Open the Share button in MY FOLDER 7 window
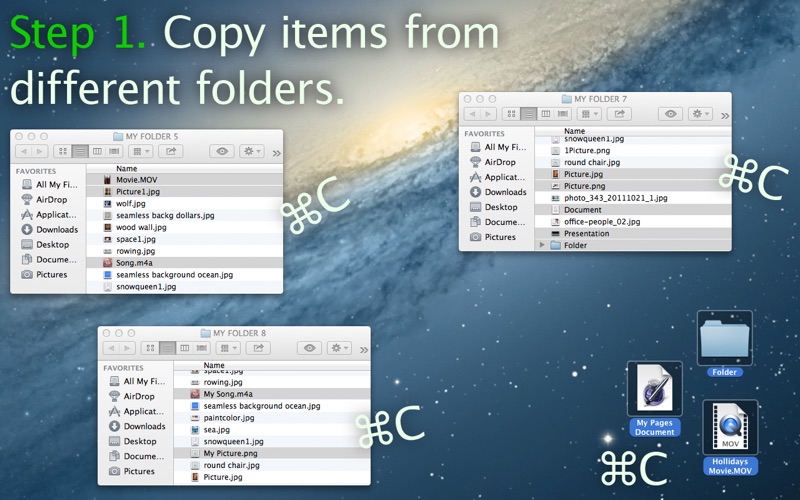The image size is (800, 500). (619, 114)
